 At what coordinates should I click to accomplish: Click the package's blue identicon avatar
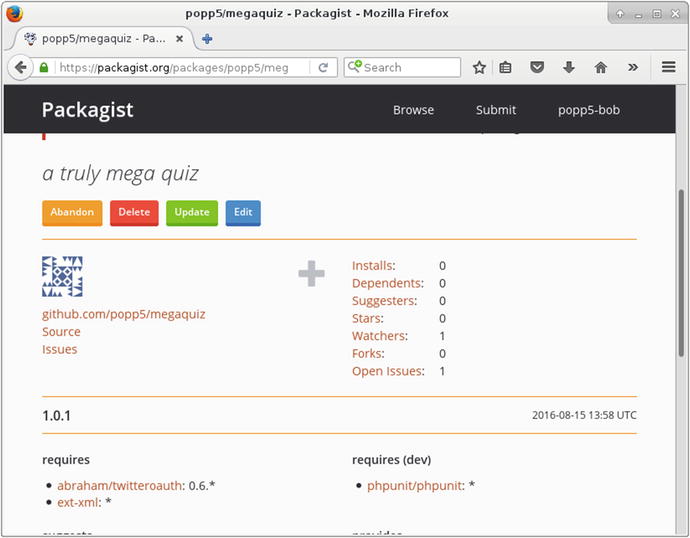point(62,277)
